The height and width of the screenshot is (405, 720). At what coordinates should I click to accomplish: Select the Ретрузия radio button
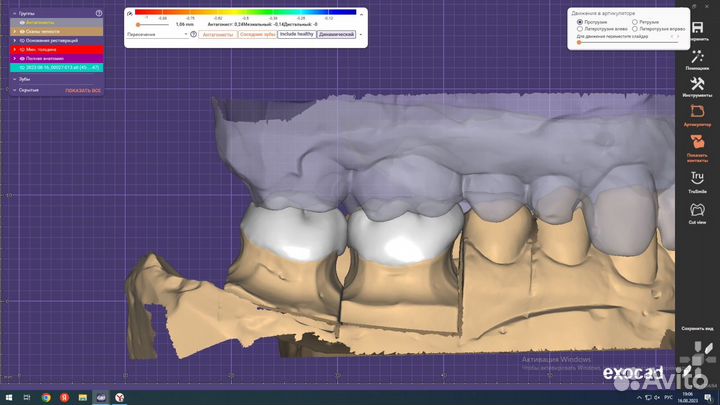[635, 21]
